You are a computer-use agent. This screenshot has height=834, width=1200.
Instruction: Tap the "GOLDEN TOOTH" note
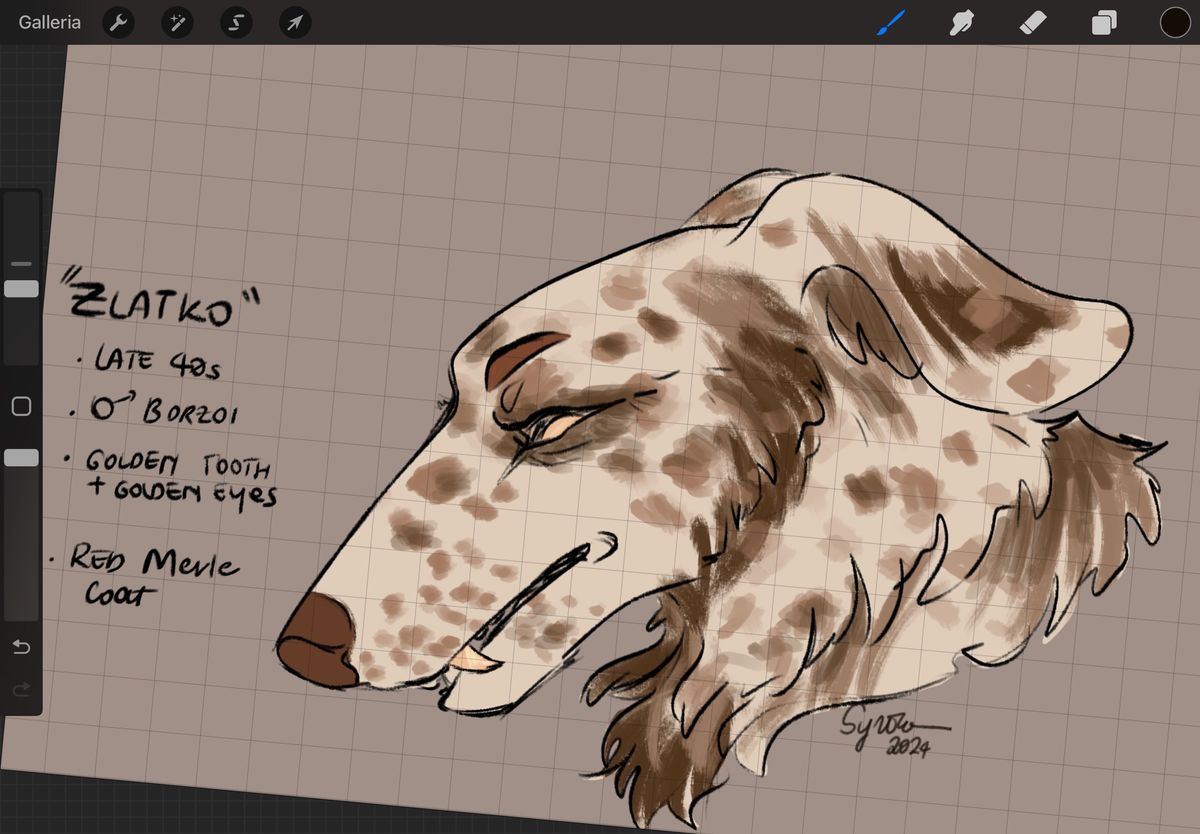point(177,463)
